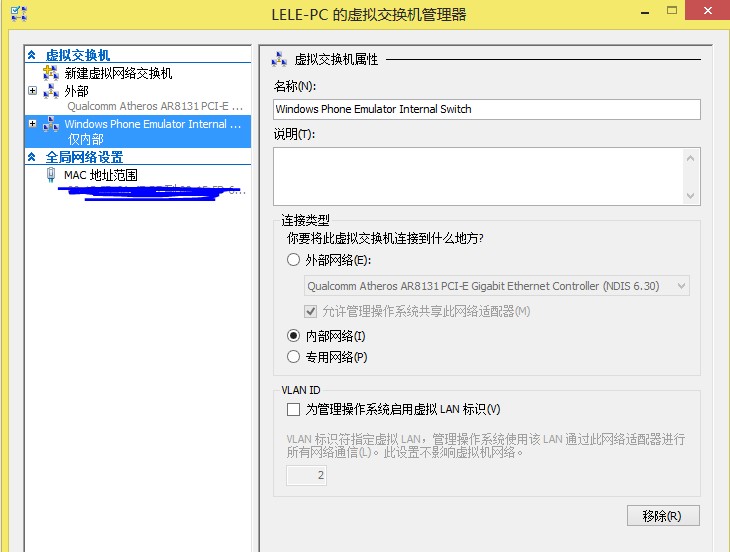Screen dimensions: 730x552
Task: Click the app icon in title bar
Action: click(19, 13)
